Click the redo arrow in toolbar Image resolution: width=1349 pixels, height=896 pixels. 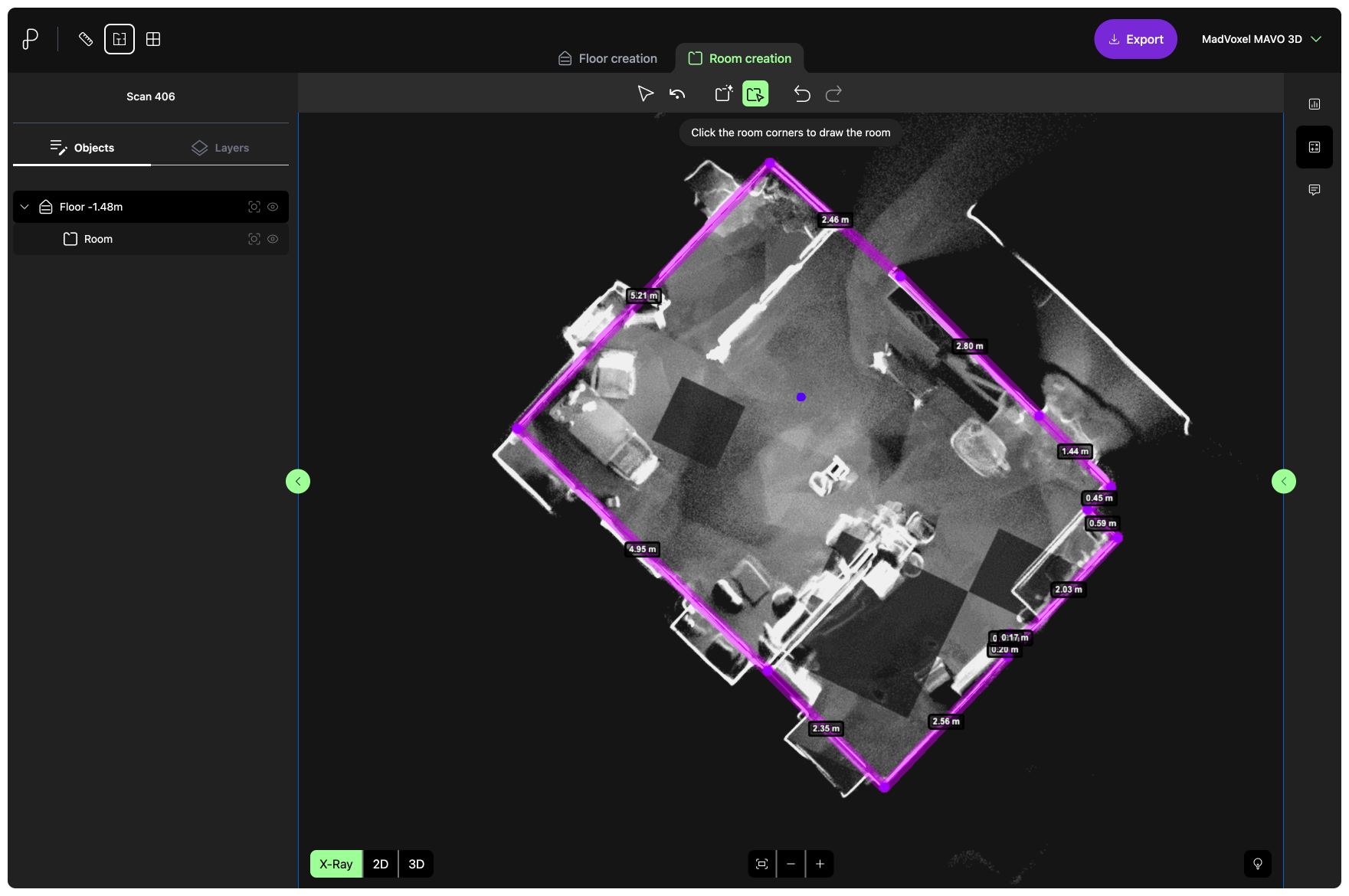click(833, 93)
